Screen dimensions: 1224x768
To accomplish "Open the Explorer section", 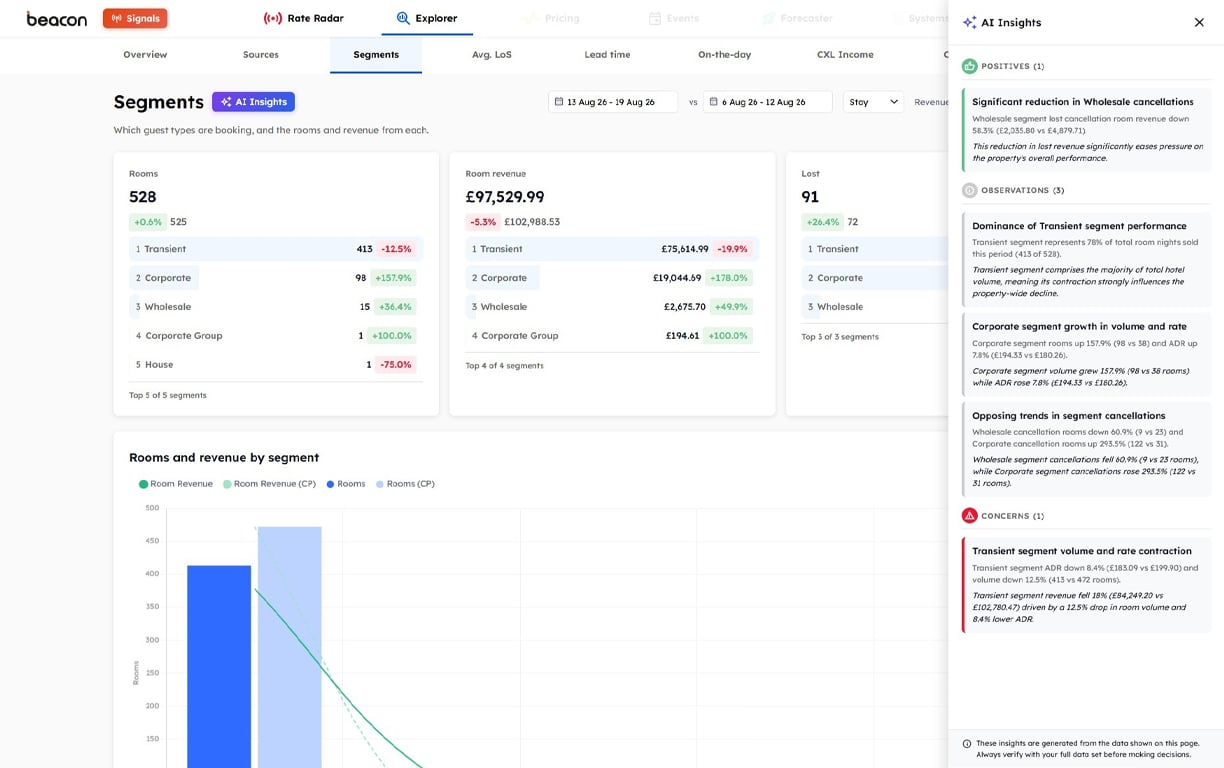I will pos(427,18).
